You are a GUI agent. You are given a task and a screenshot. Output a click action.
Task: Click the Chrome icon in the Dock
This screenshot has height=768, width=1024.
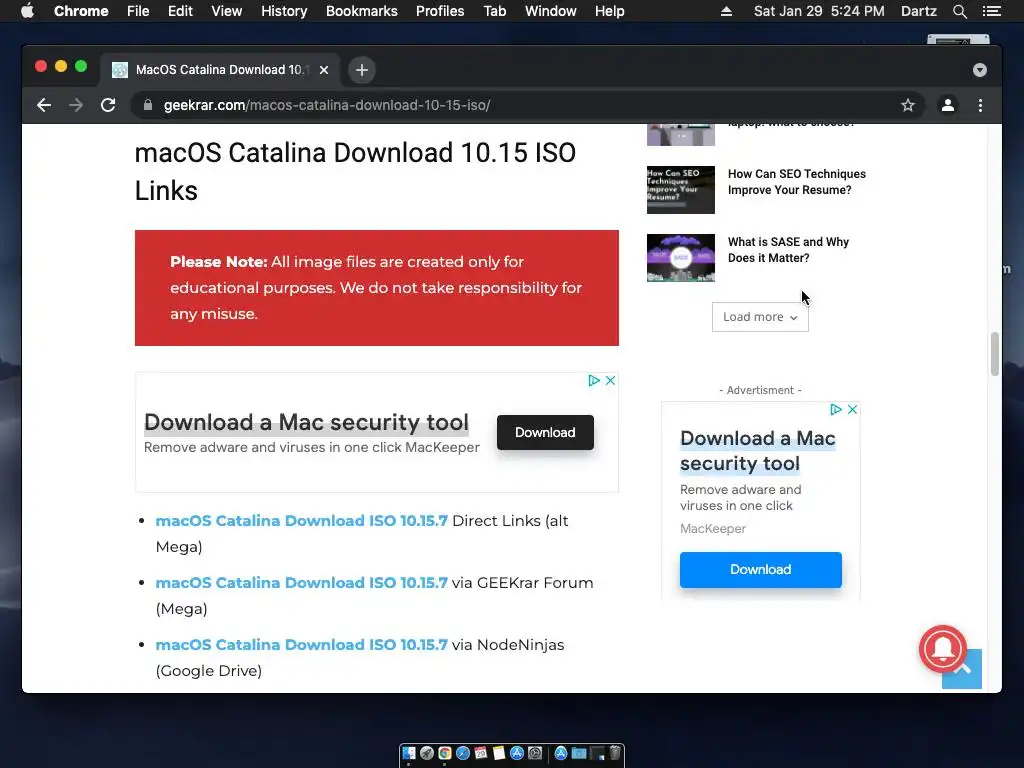[x=445, y=753]
